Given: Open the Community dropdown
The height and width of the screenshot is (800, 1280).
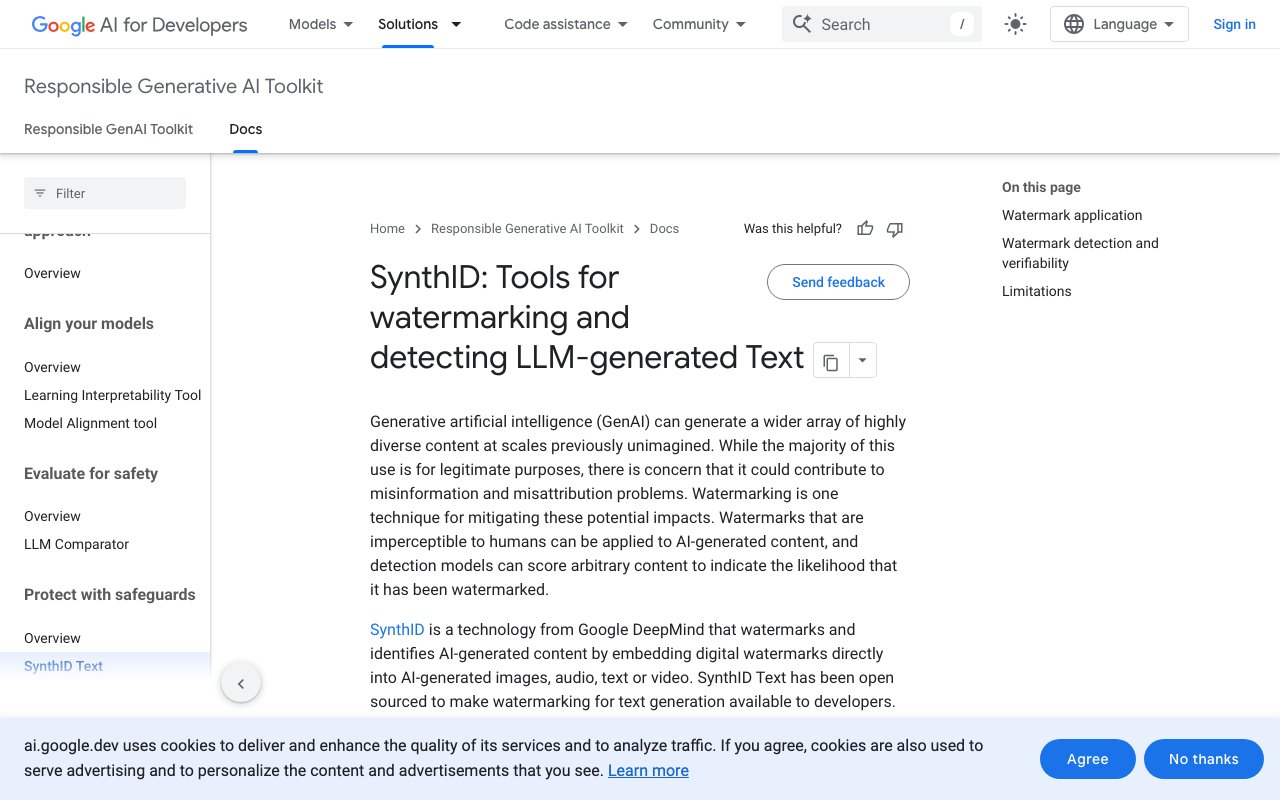Looking at the screenshot, I should point(699,24).
